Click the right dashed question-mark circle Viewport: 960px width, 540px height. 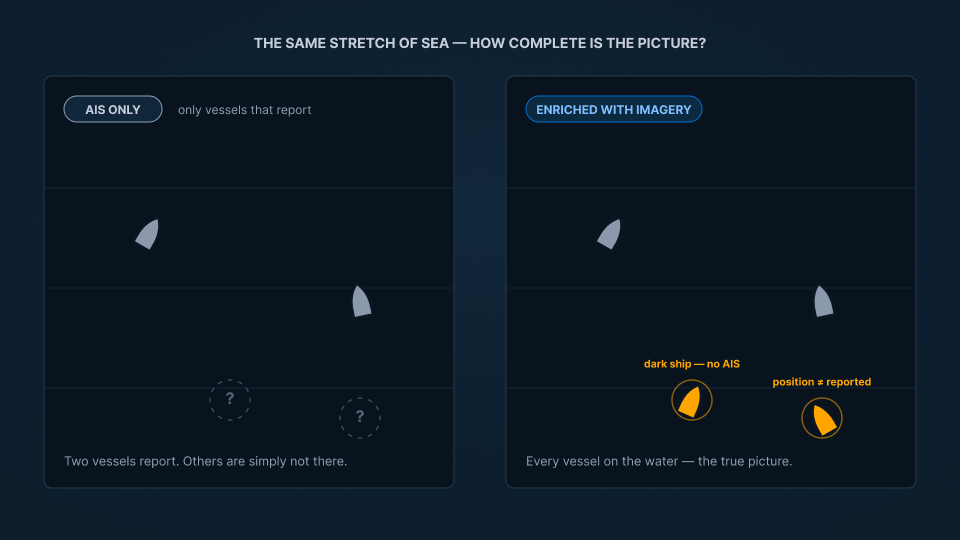[x=360, y=418]
